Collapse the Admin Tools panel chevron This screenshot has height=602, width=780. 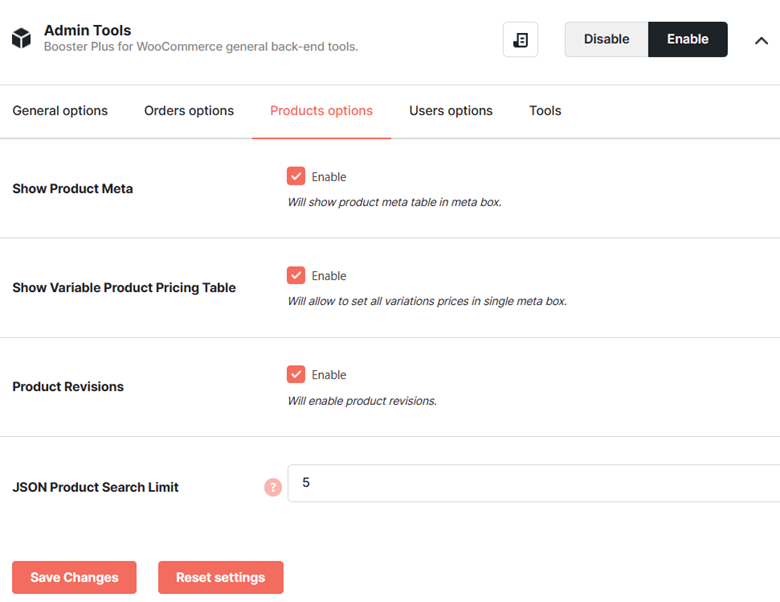(761, 40)
